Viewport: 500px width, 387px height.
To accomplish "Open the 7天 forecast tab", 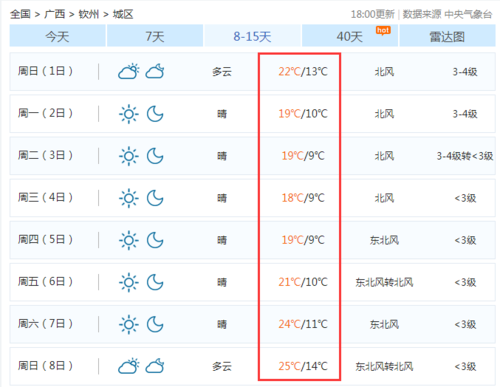I will [155, 36].
